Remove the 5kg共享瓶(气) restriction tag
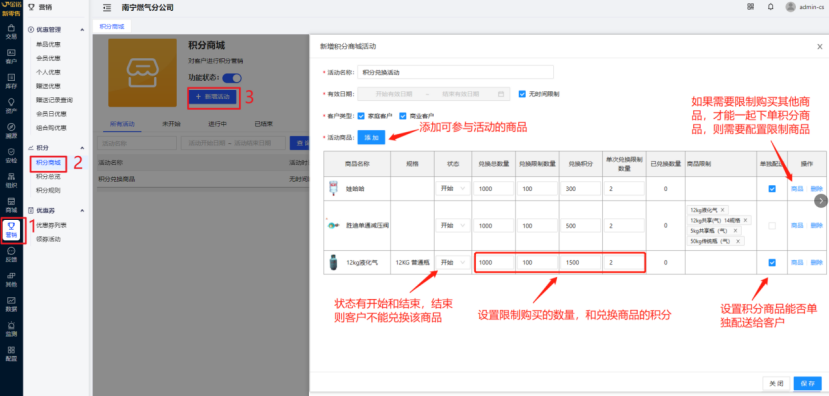 pyautogui.click(x=735, y=231)
